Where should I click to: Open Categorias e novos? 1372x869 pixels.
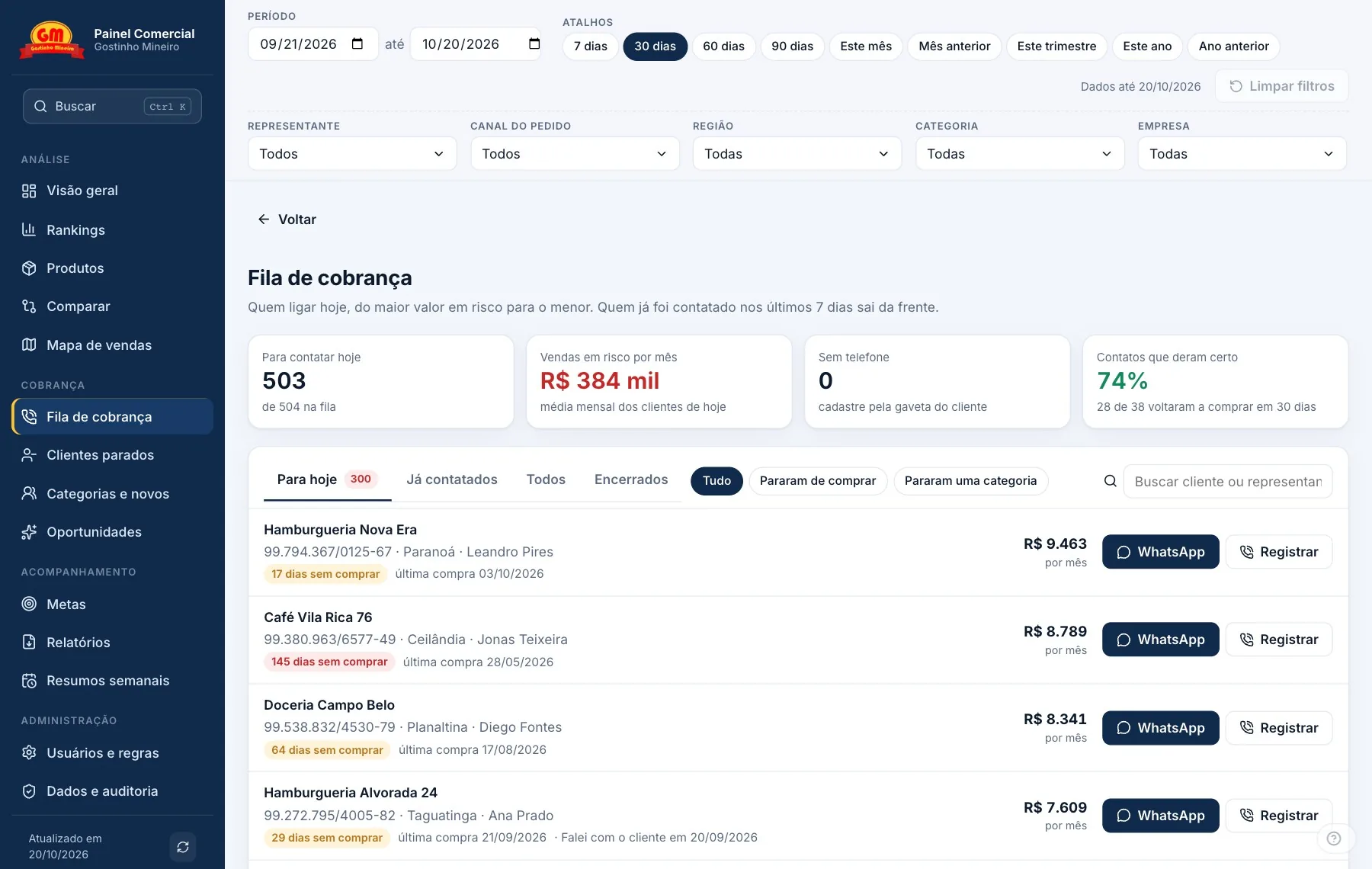click(112, 494)
